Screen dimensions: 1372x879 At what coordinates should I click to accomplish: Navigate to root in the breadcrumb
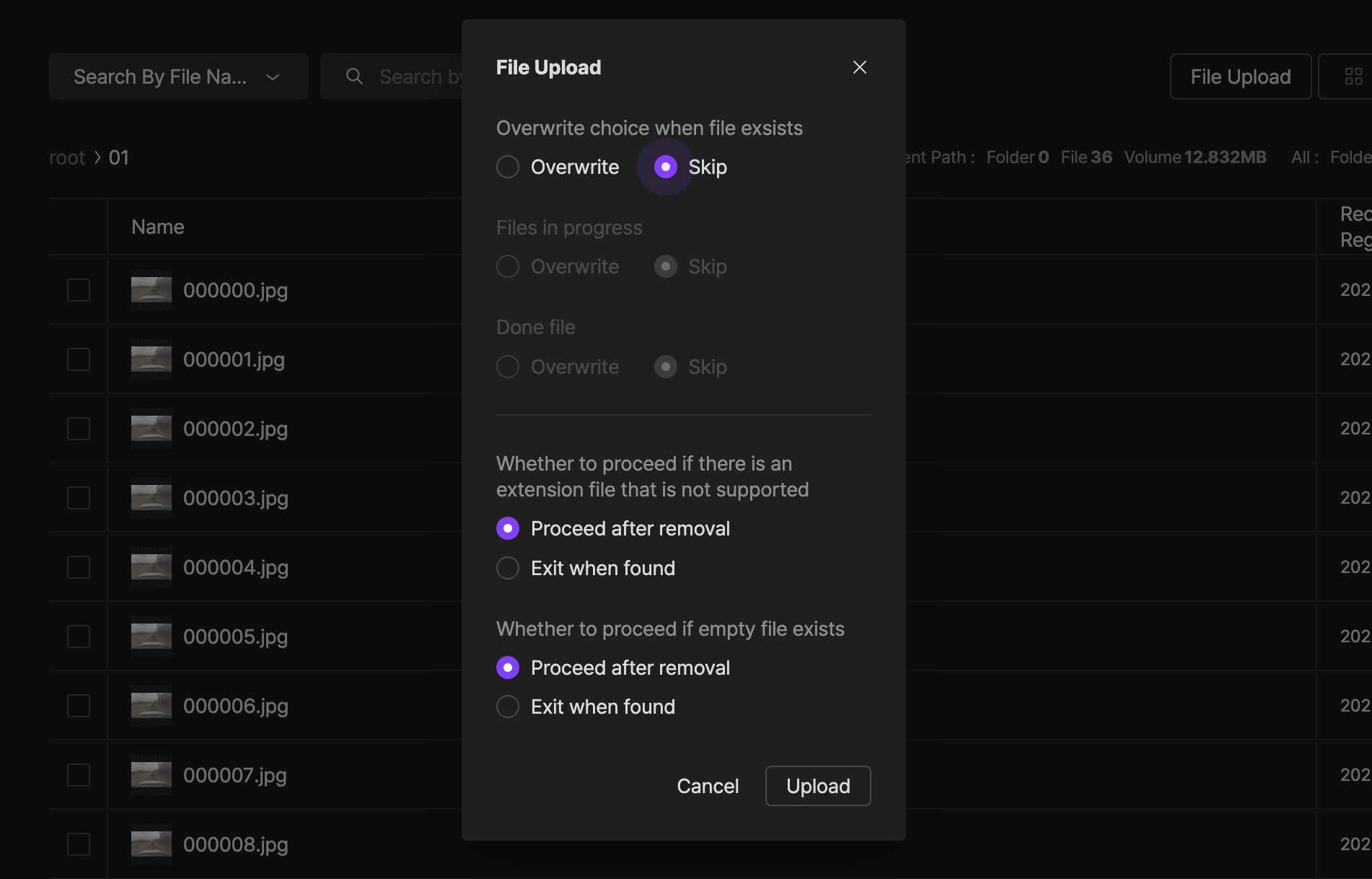pyautogui.click(x=67, y=157)
